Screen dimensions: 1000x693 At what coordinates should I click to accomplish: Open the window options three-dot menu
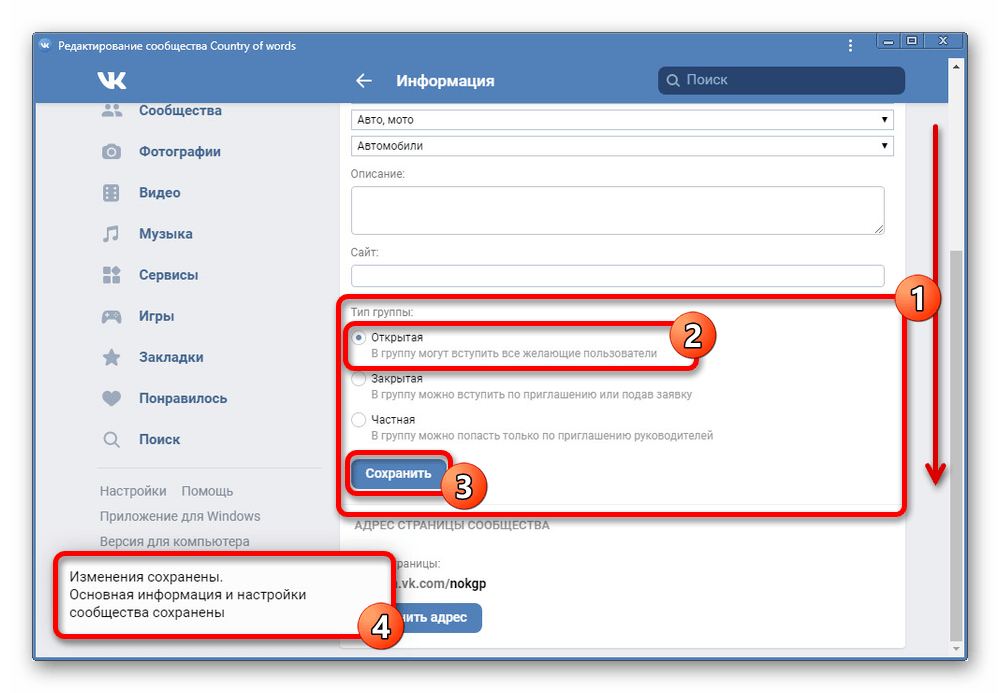pos(850,44)
